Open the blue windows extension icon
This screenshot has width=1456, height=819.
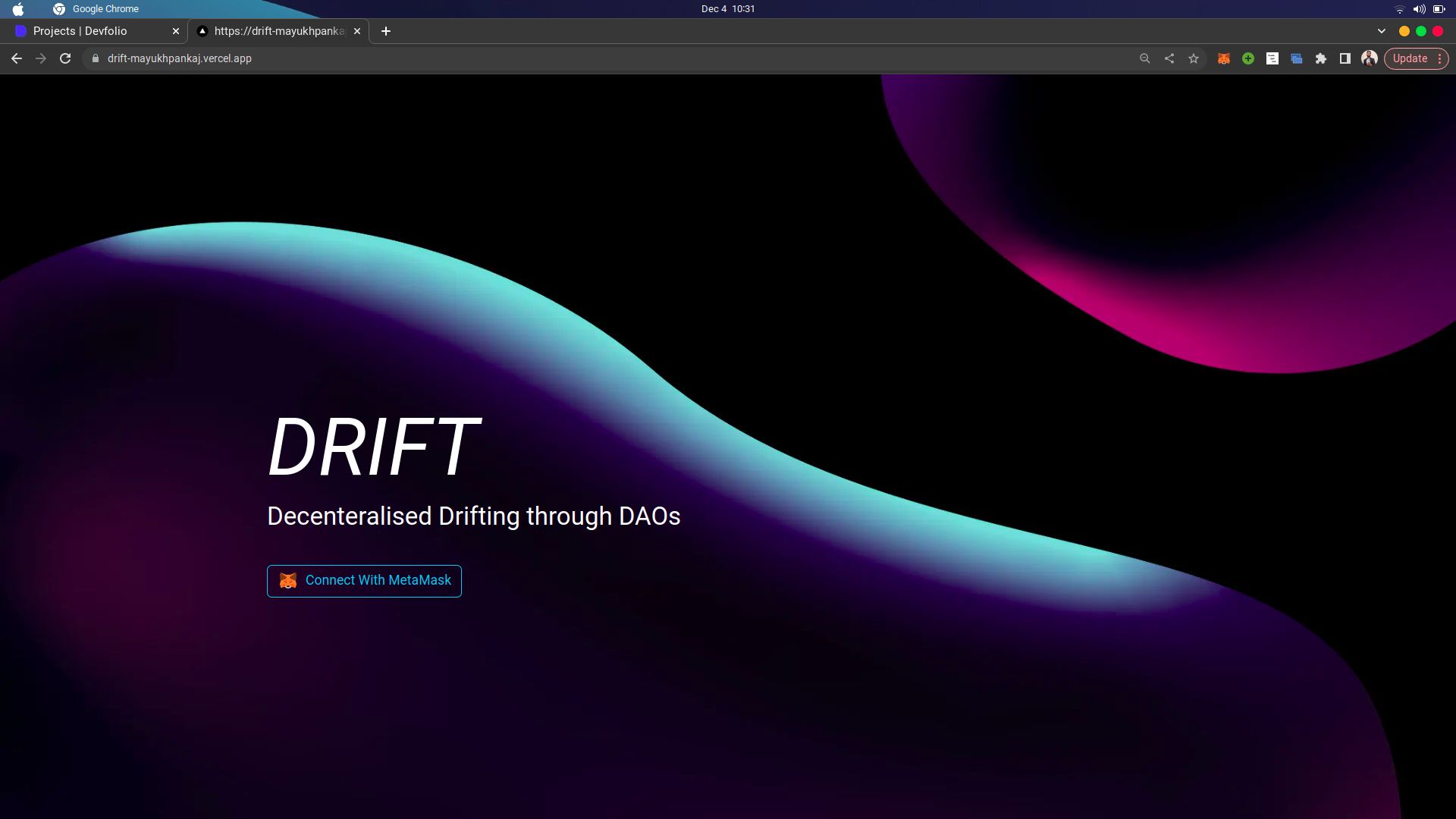1297,58
